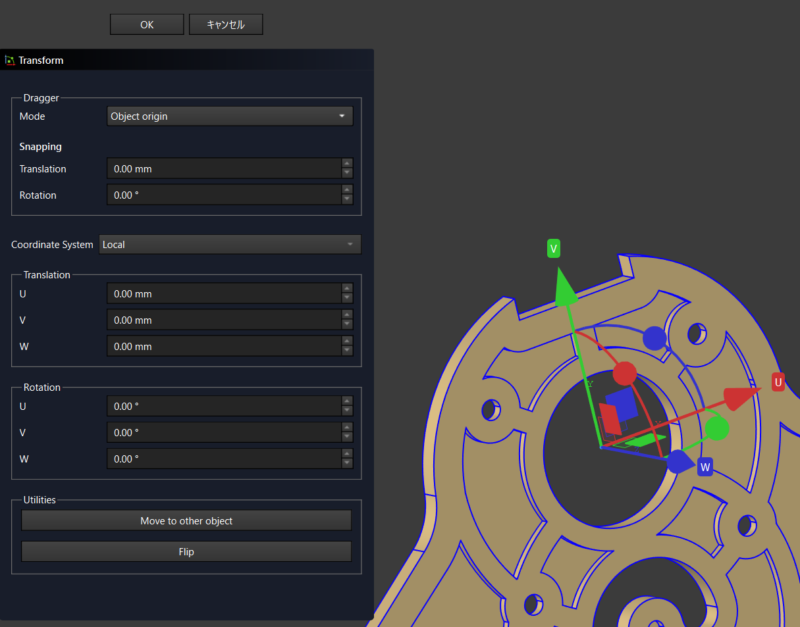Focus the Rotation V field
Screen dimensions: 800x627
click(x=224, y=433)
